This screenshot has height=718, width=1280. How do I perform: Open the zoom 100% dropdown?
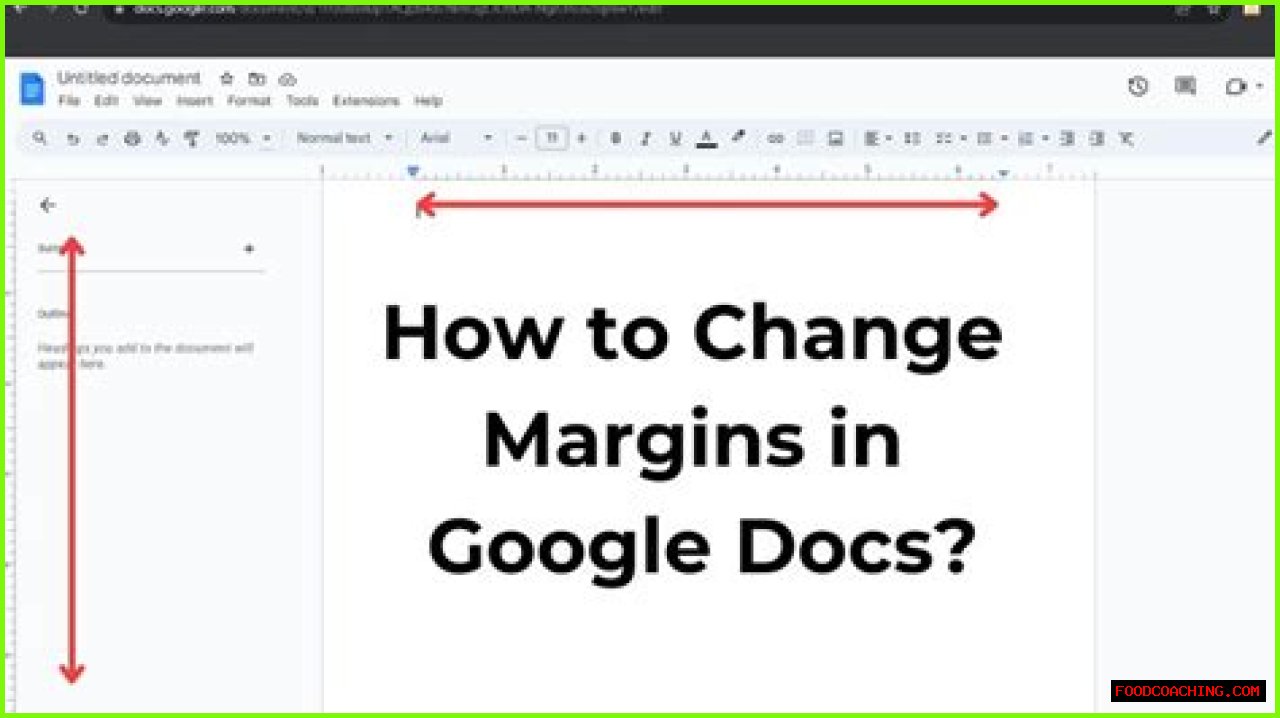[243, 139]
